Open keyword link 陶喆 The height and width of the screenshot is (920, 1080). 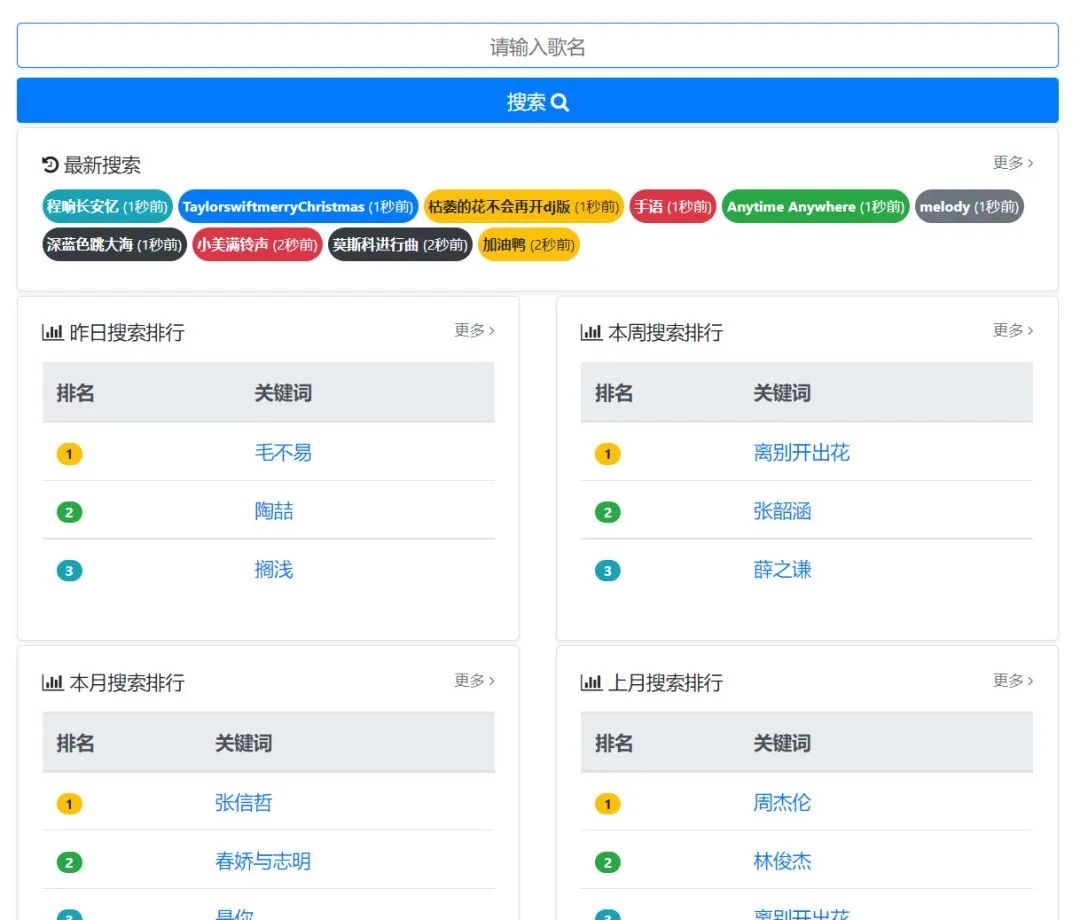(x=273, y=511)
